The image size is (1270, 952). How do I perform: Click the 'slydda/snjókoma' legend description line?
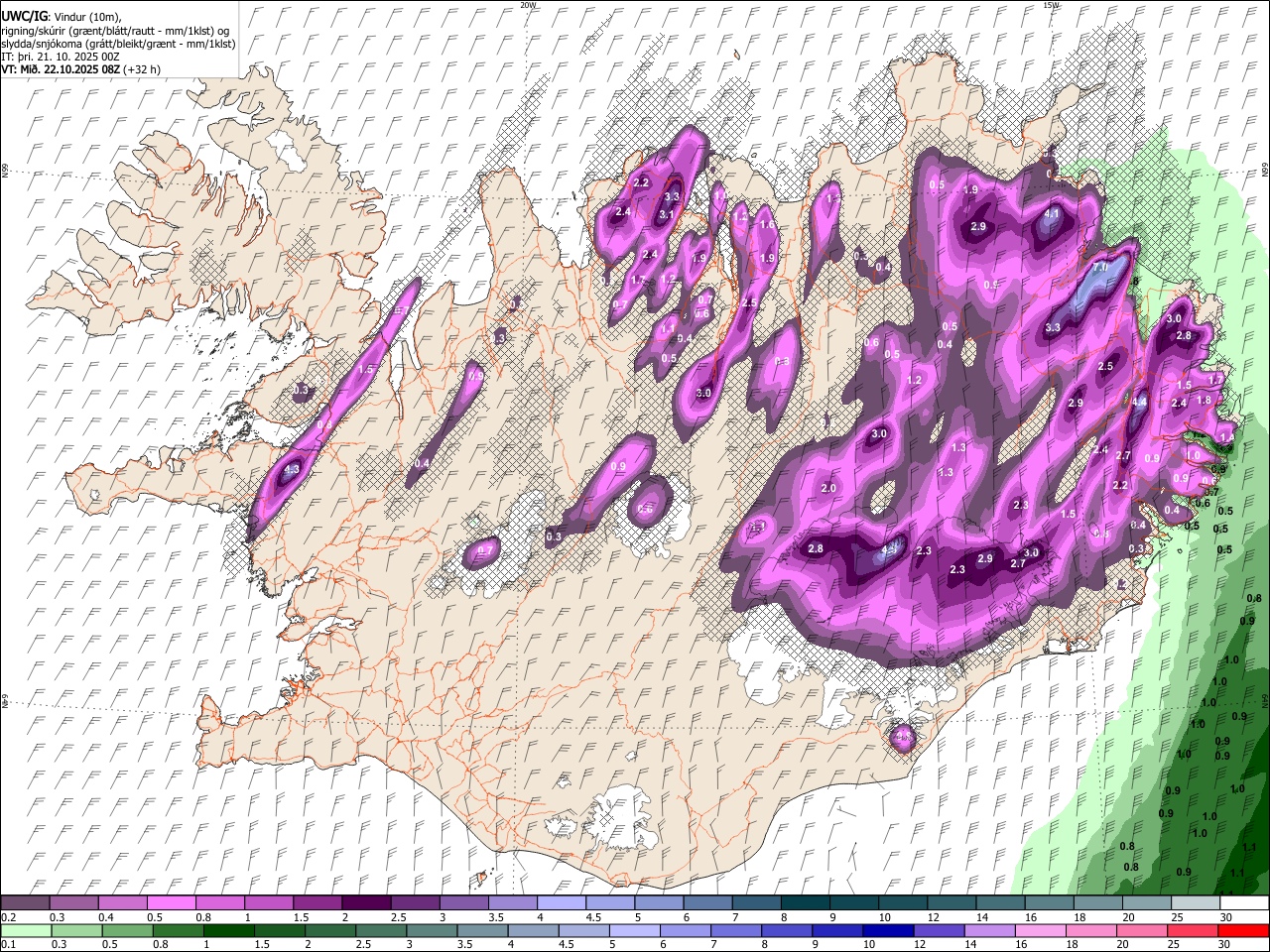[x=119, y=44]
